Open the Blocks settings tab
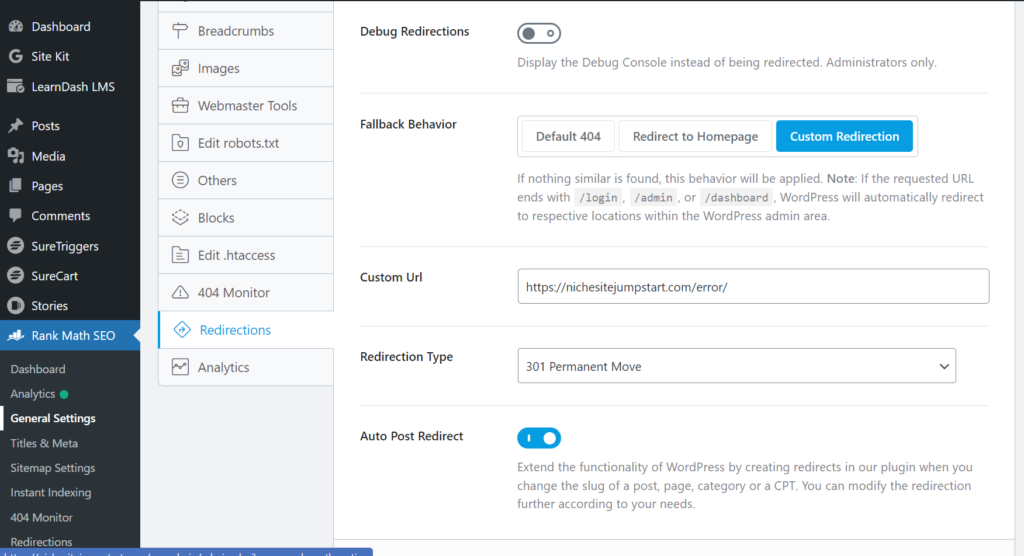This screenshot has width=1024, height=556. (x=246, y=218)
